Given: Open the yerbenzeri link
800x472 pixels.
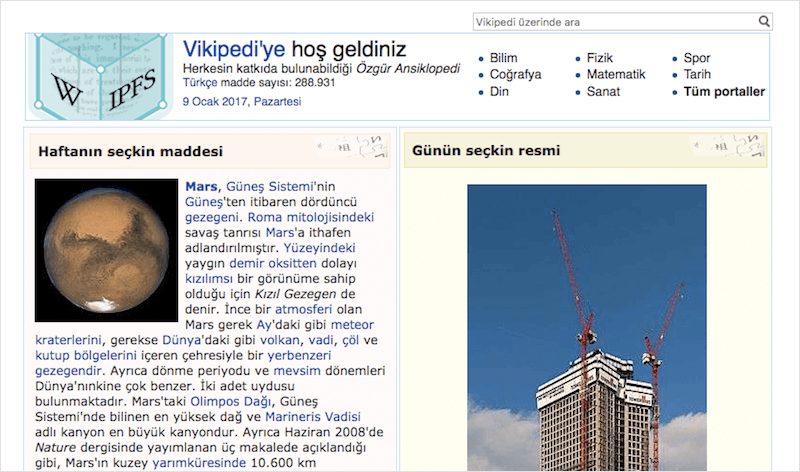Looking at the screenshot, I should pyautogui.click(x=299, y=355).
